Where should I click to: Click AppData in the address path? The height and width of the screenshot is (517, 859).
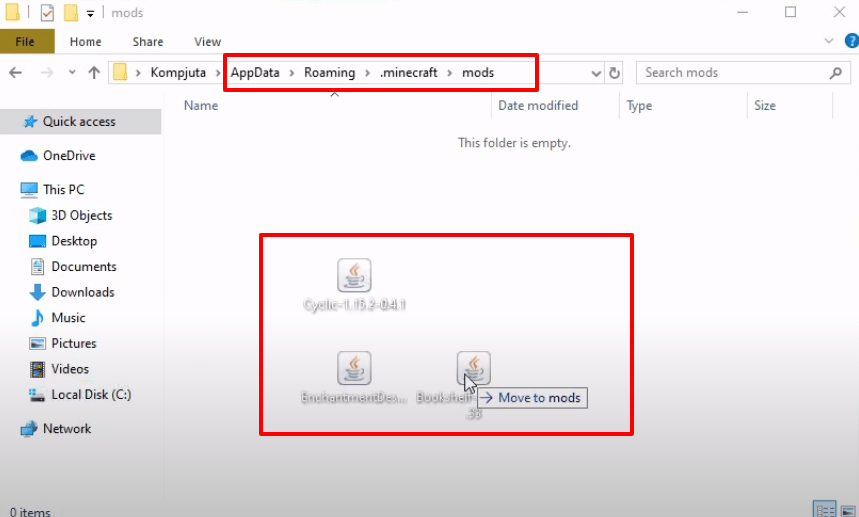click(x=255, y=72)
